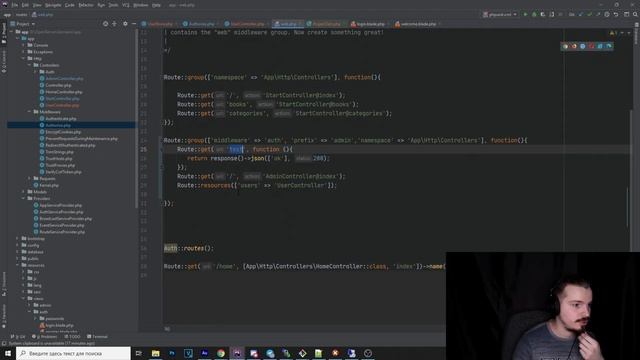640x360 pixels.
Task: Click the 'test' string on line 25
Action: (x=236, y=149)
